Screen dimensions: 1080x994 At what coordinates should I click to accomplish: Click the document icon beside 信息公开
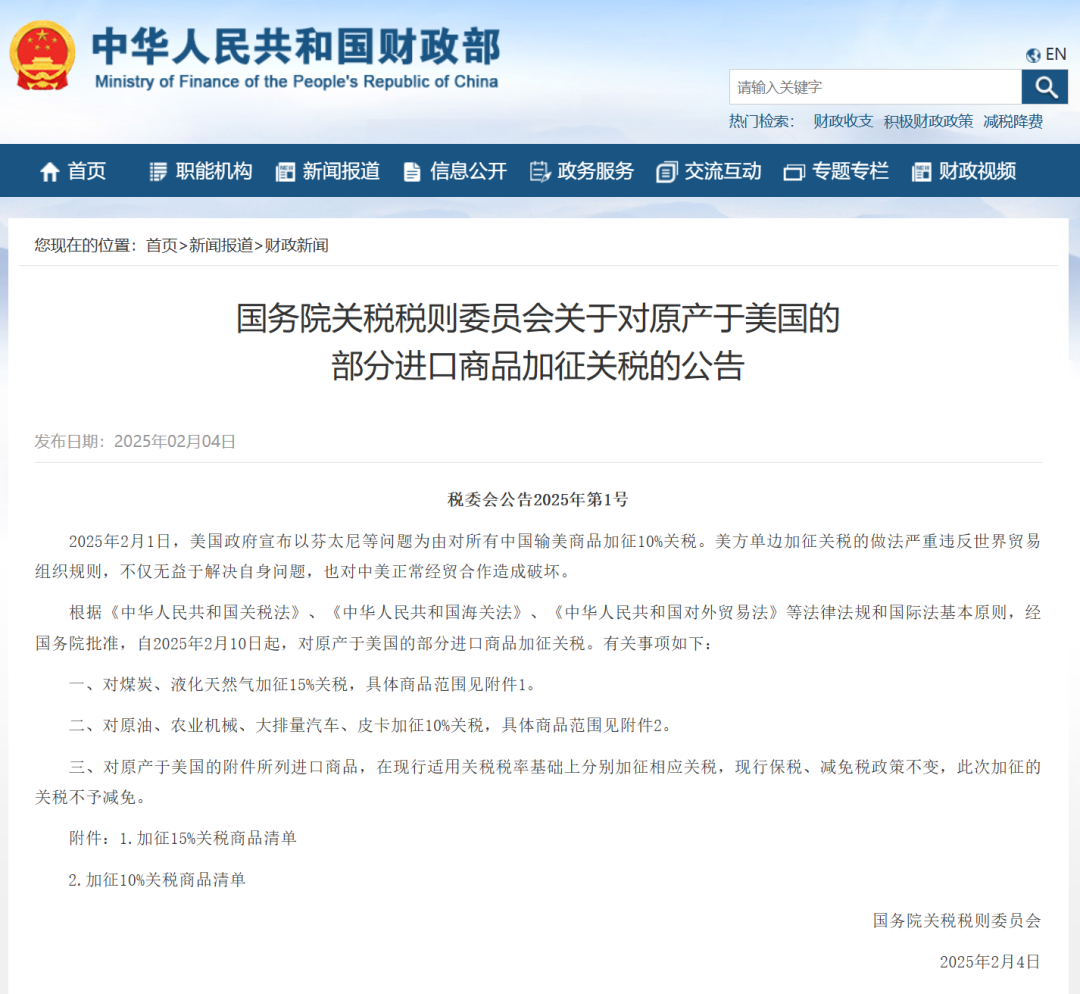[412, 170]
